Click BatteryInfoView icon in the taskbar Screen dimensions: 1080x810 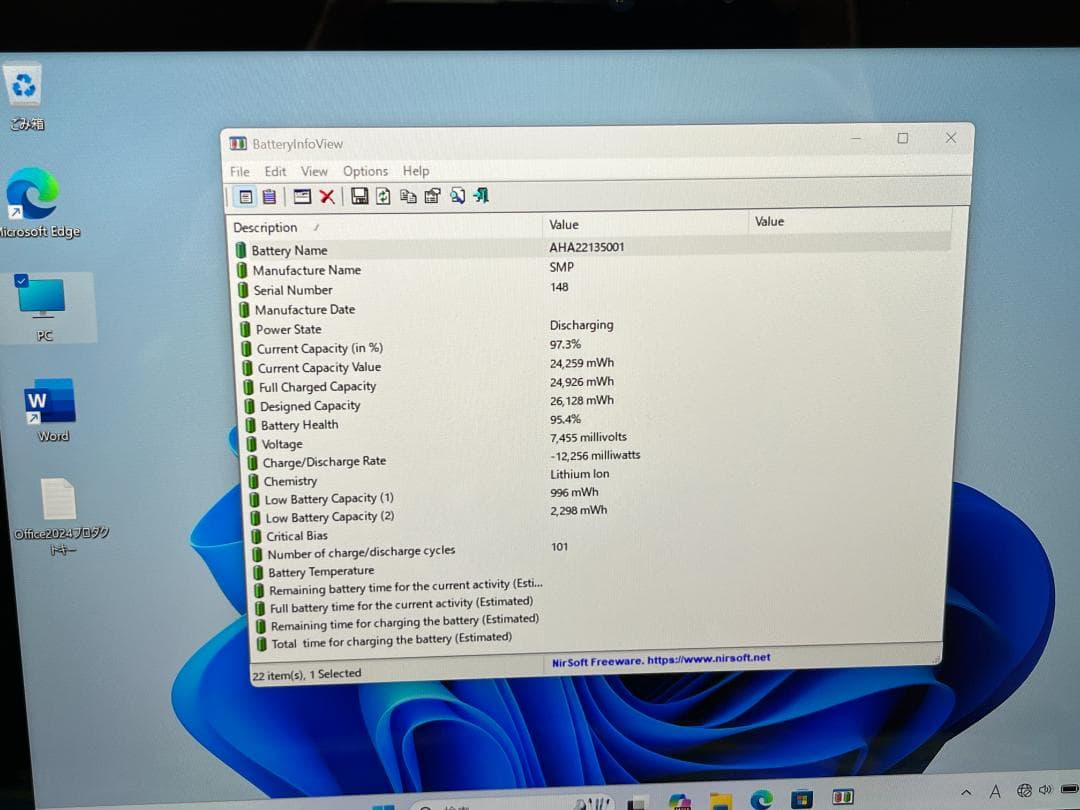[x=842, y=798]
